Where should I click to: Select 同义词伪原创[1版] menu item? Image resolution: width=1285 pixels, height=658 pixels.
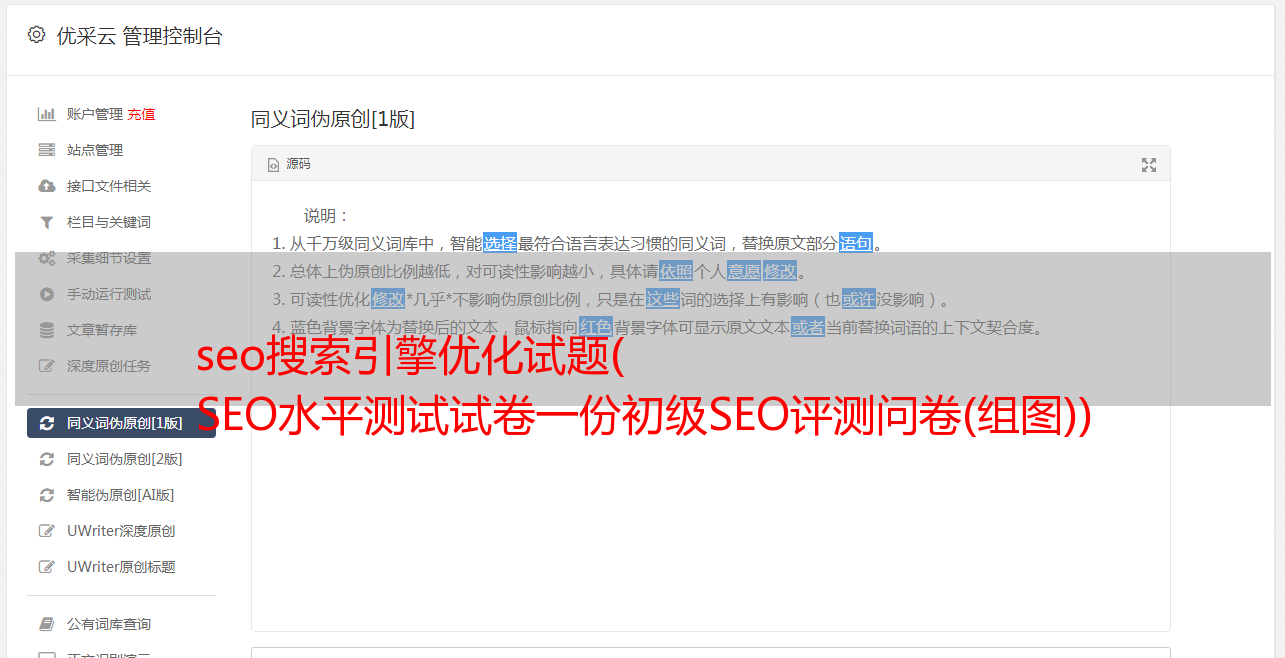(121, 423)
